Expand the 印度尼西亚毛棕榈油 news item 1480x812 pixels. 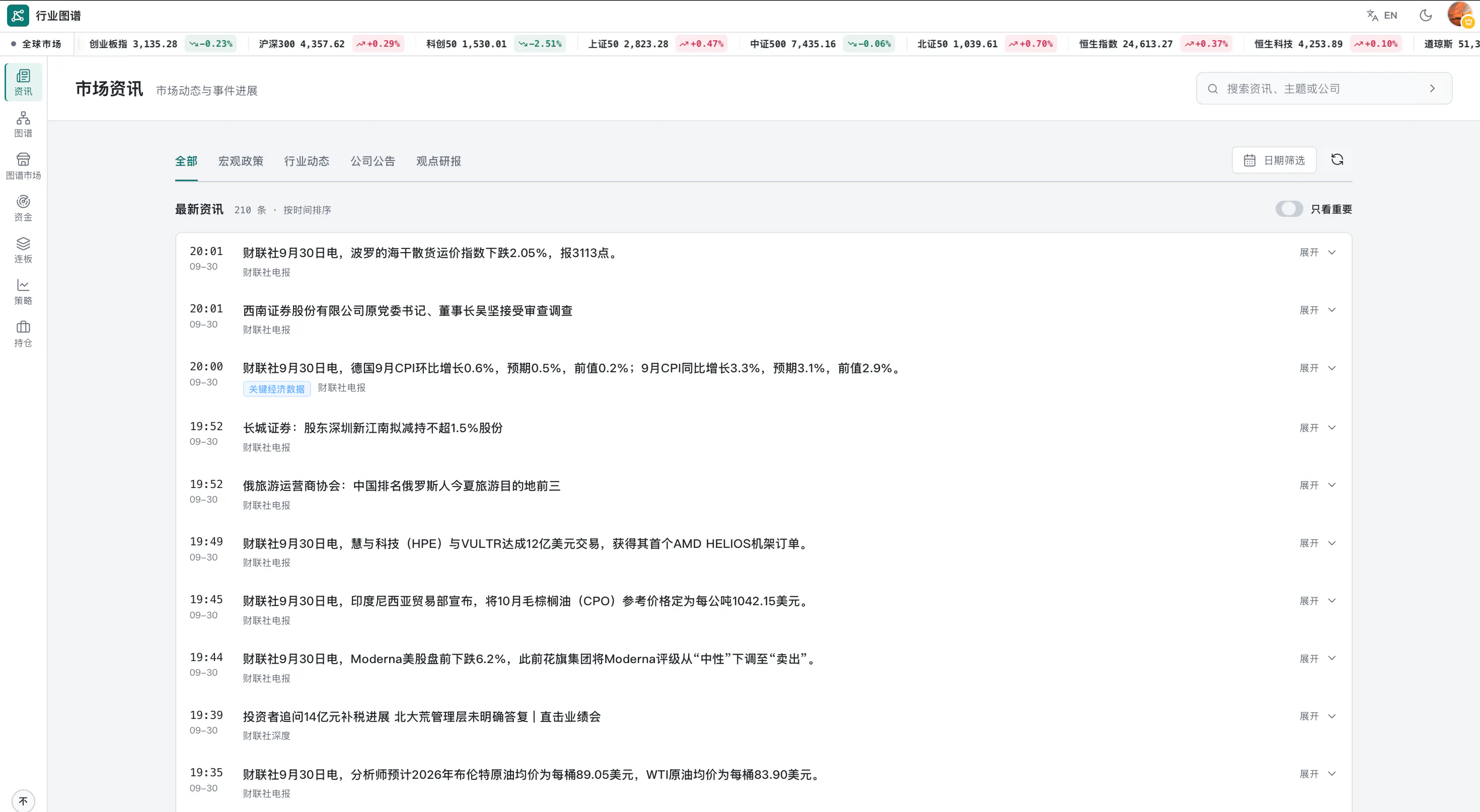click(1317, 601)
